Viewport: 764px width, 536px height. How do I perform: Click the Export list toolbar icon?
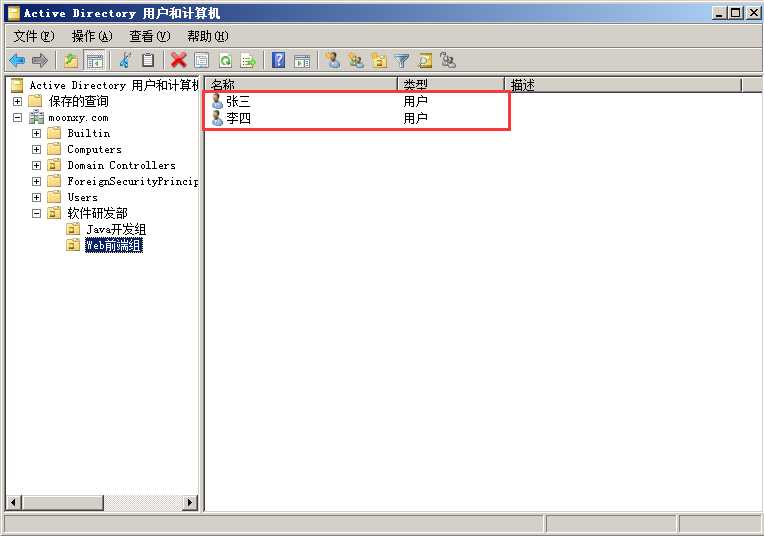pyautogui.click(x=248, y=60)
